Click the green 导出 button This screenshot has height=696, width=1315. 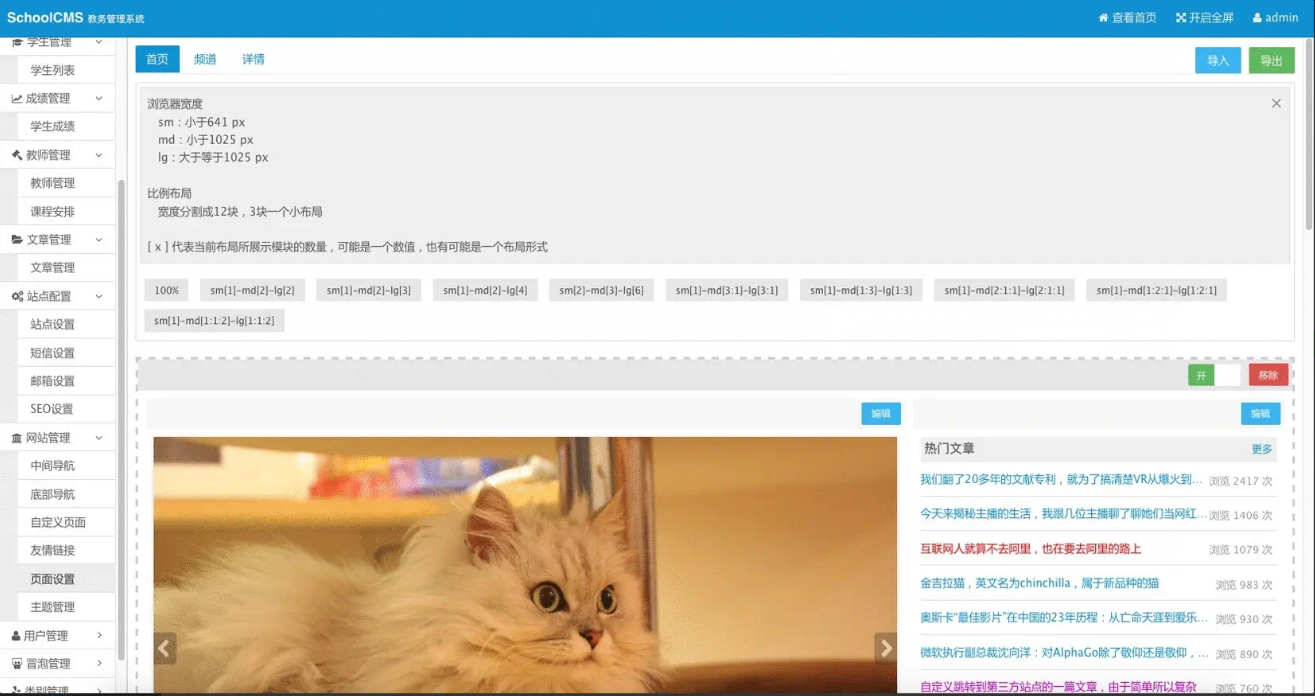(1271, 61)
